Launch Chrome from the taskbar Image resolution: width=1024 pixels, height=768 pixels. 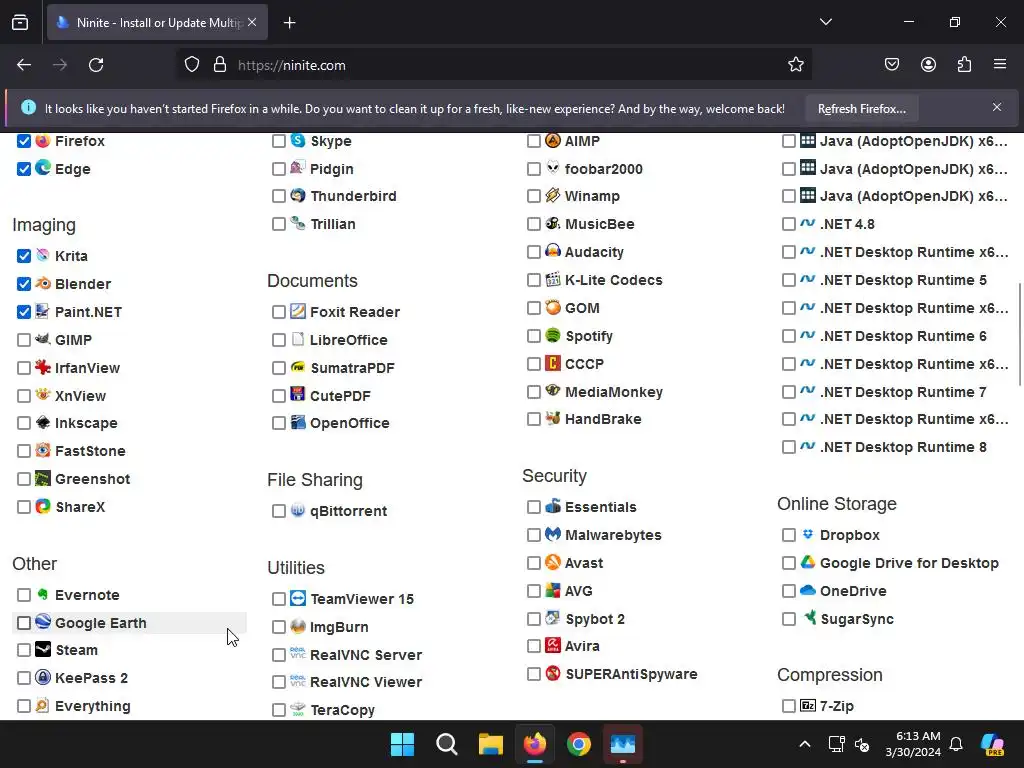point(579,744)
